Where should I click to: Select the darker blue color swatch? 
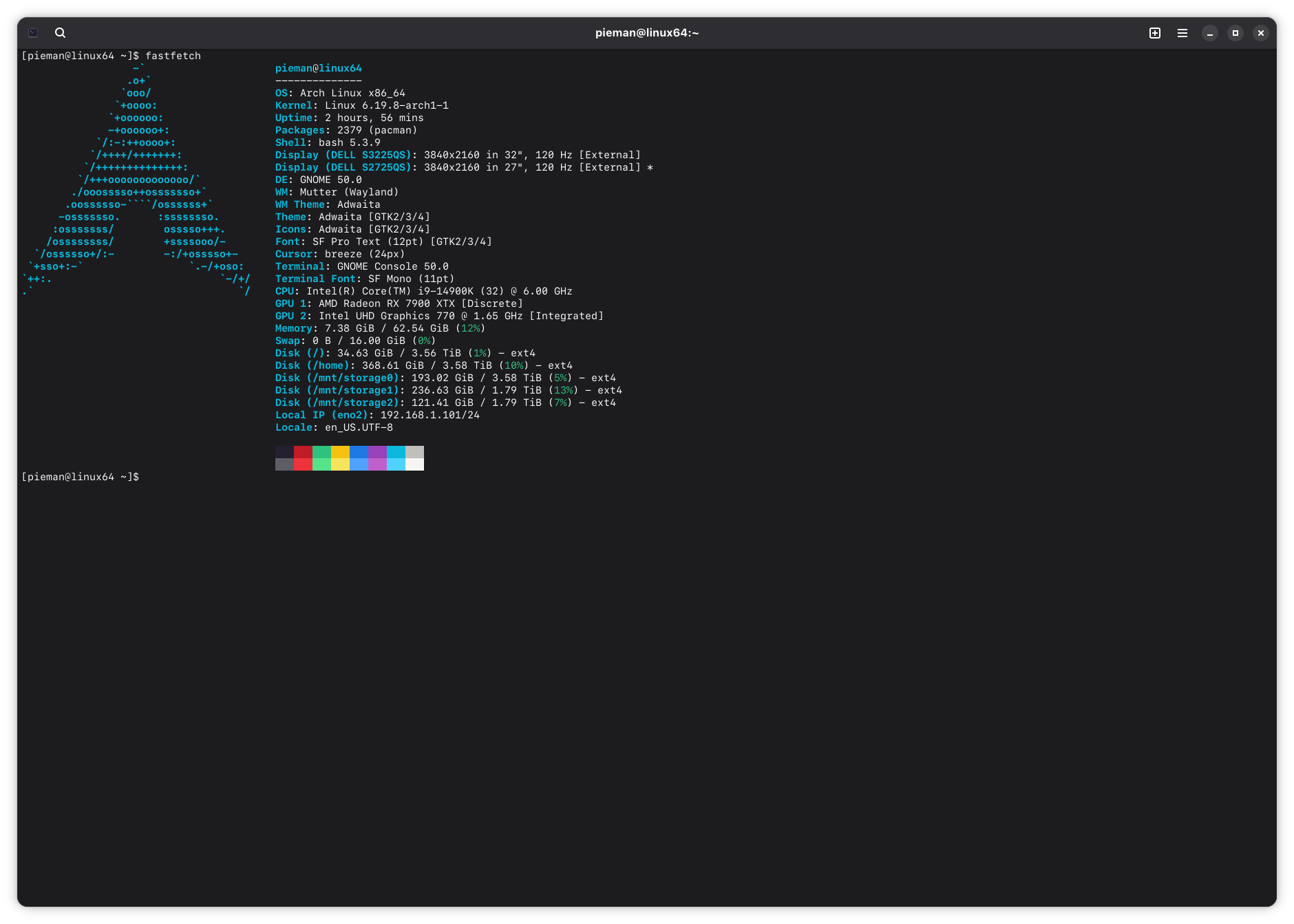point(359,452)
